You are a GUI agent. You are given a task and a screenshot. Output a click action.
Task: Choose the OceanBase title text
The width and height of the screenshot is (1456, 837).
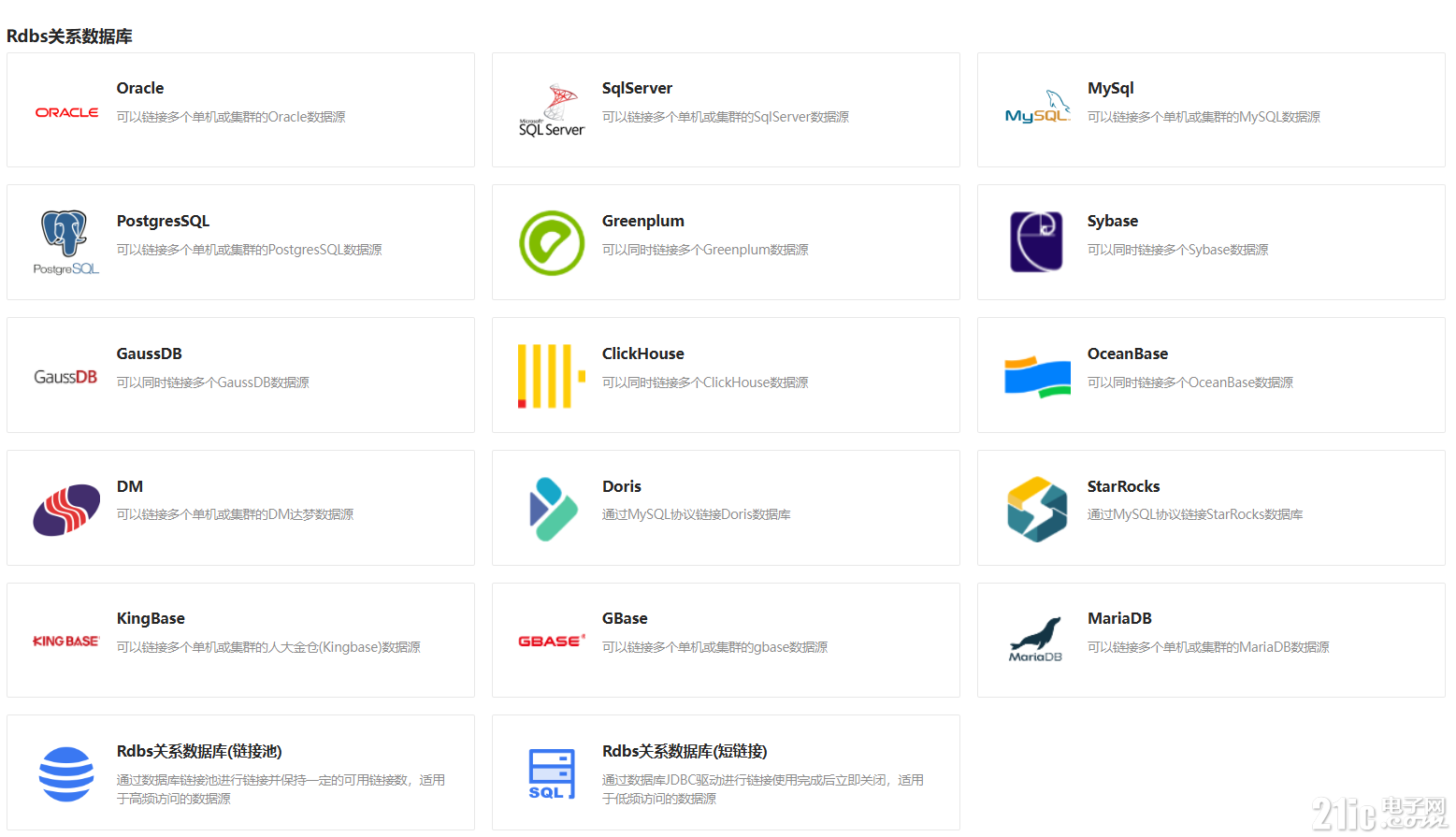pyautogui.click(x=1127, y=354)
